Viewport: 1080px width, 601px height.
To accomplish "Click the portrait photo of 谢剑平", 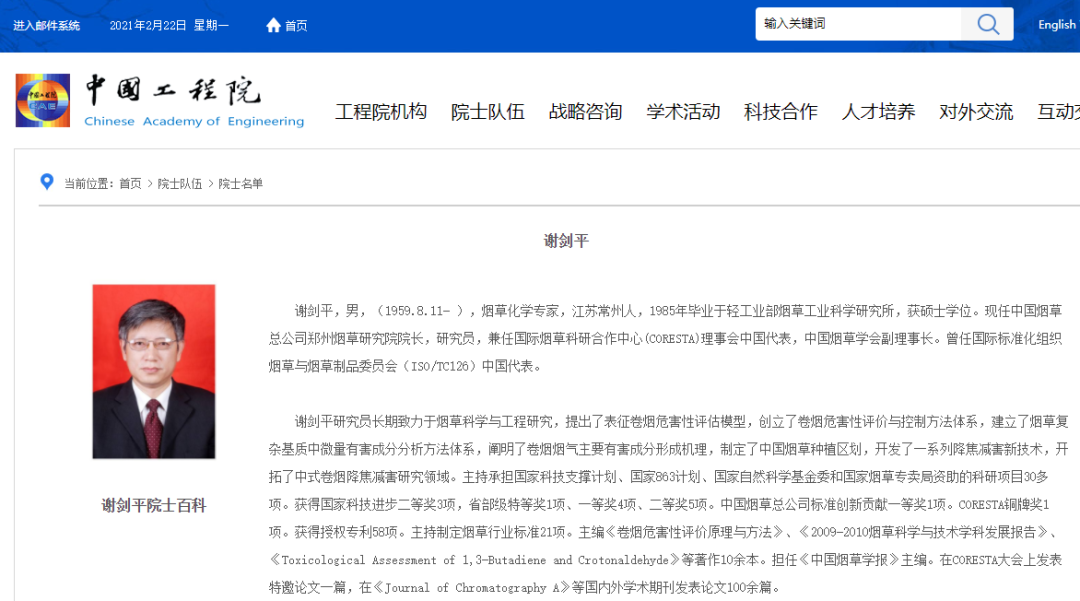I will point(154,372).
